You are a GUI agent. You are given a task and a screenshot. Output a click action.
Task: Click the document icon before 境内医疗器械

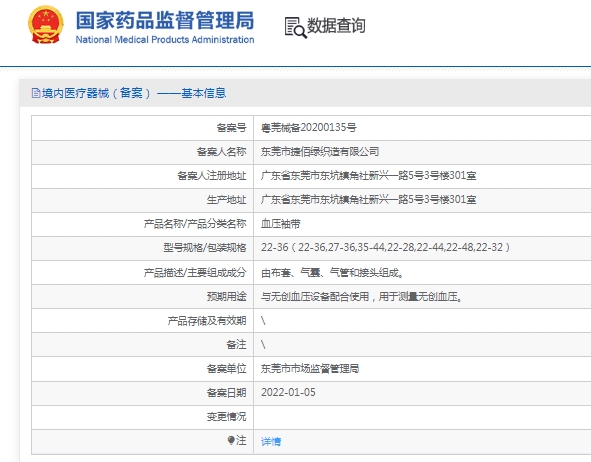(36, 93)
